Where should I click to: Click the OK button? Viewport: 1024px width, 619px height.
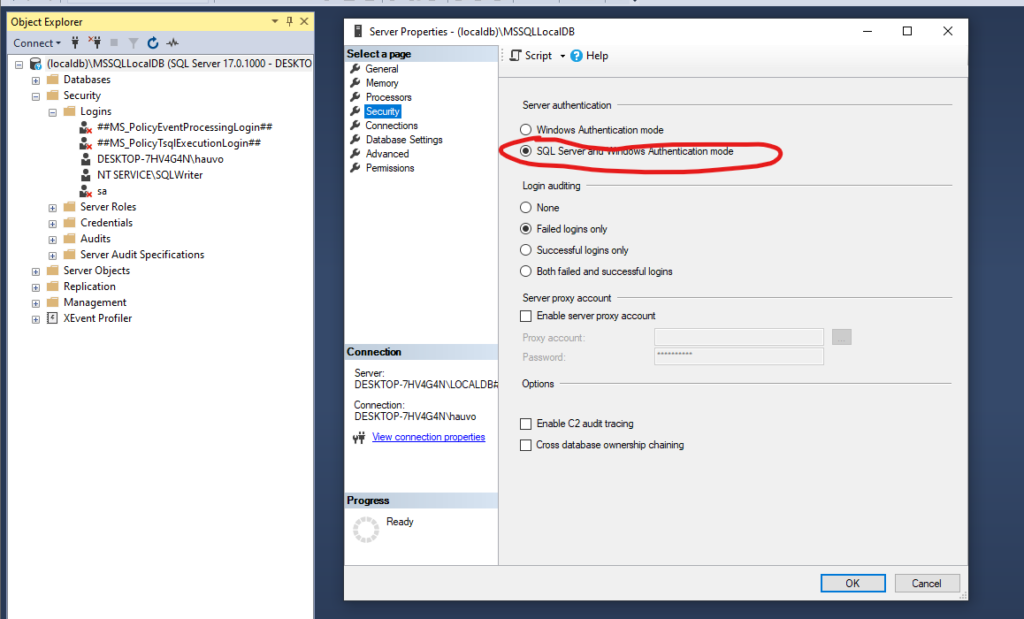pyautogui.click(x=852, y=583)
